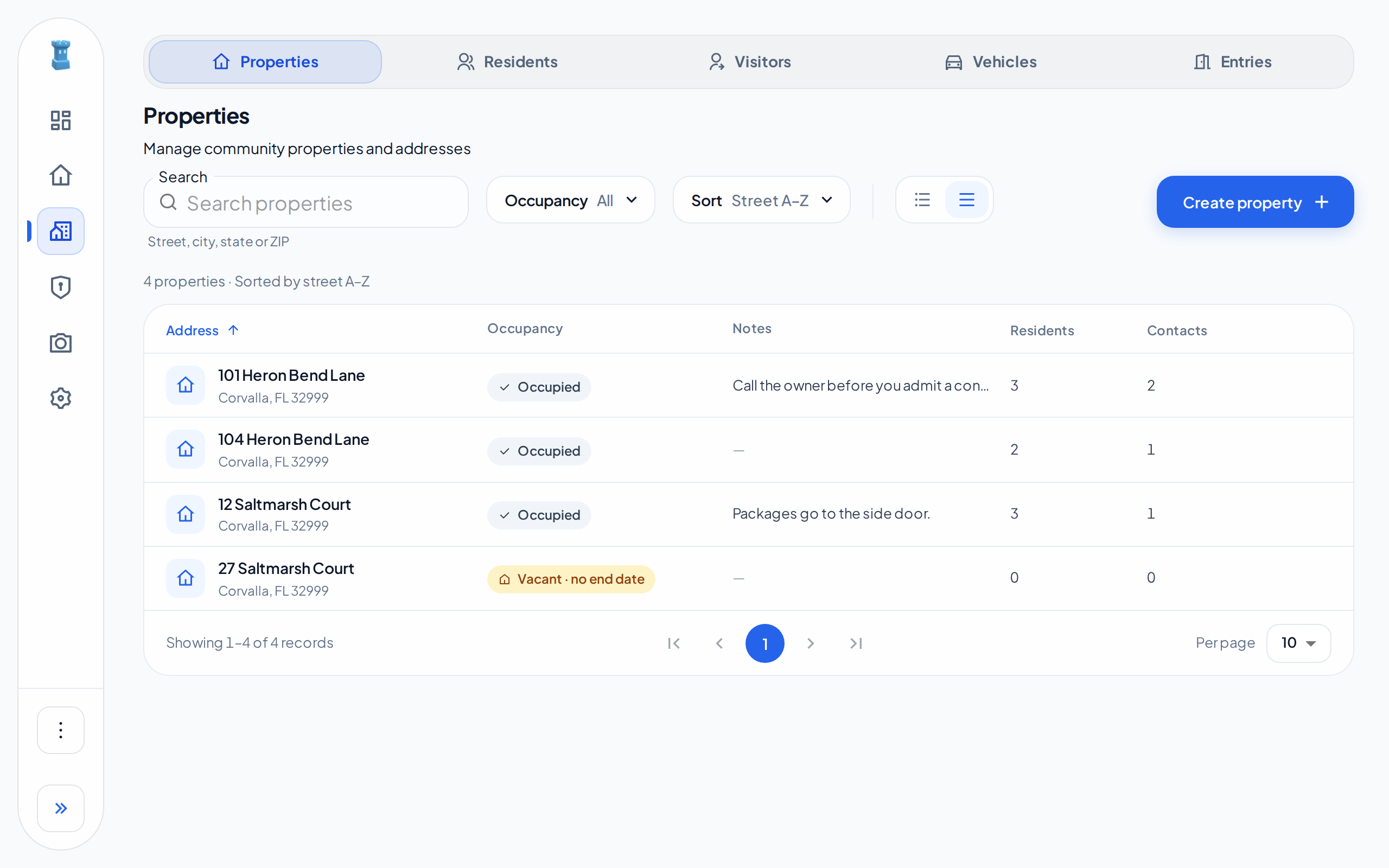Viewport: 1389px width, 868px height.
Task: Open the settings gear in sidebar
Action: [x=60, y=398]
